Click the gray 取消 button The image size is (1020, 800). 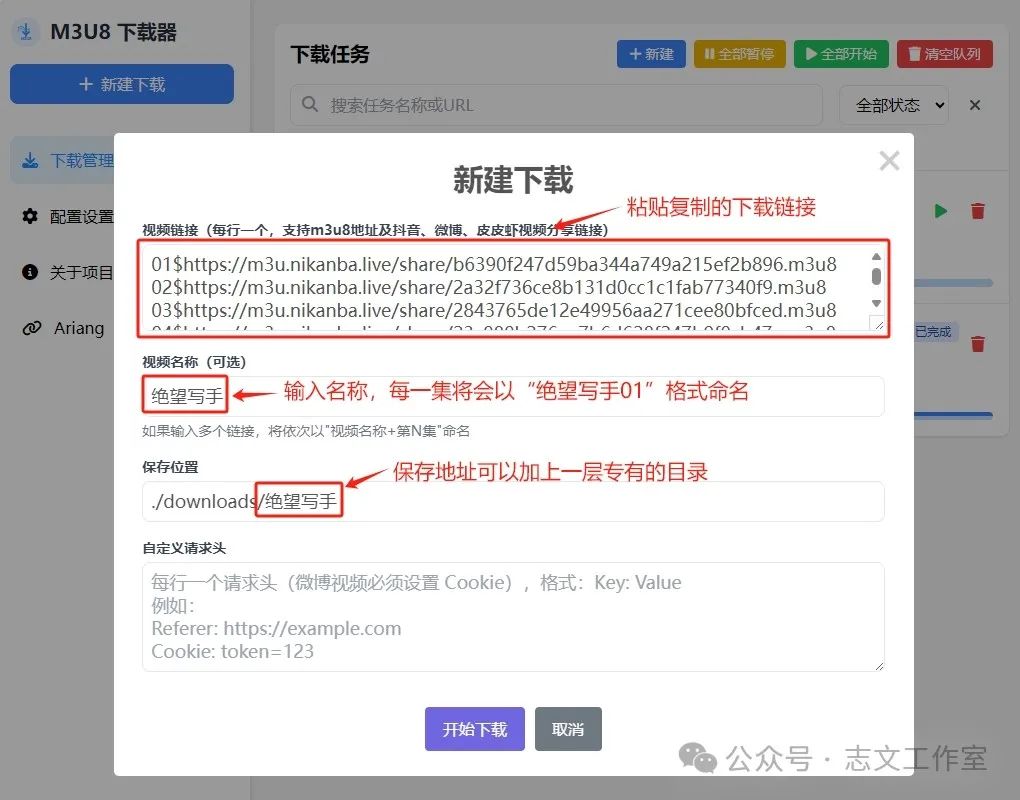568,729
